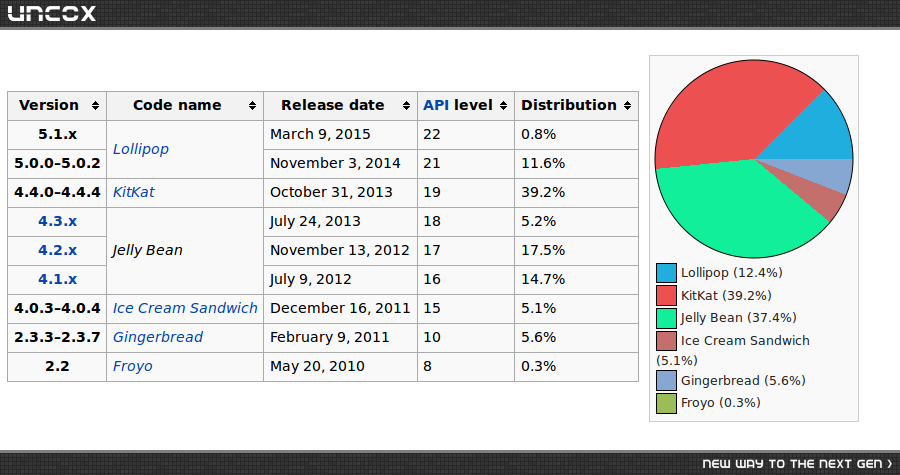Select the 'October 31, 2013' date cell
The image size is (900, 475).
(x=340, y=192)
